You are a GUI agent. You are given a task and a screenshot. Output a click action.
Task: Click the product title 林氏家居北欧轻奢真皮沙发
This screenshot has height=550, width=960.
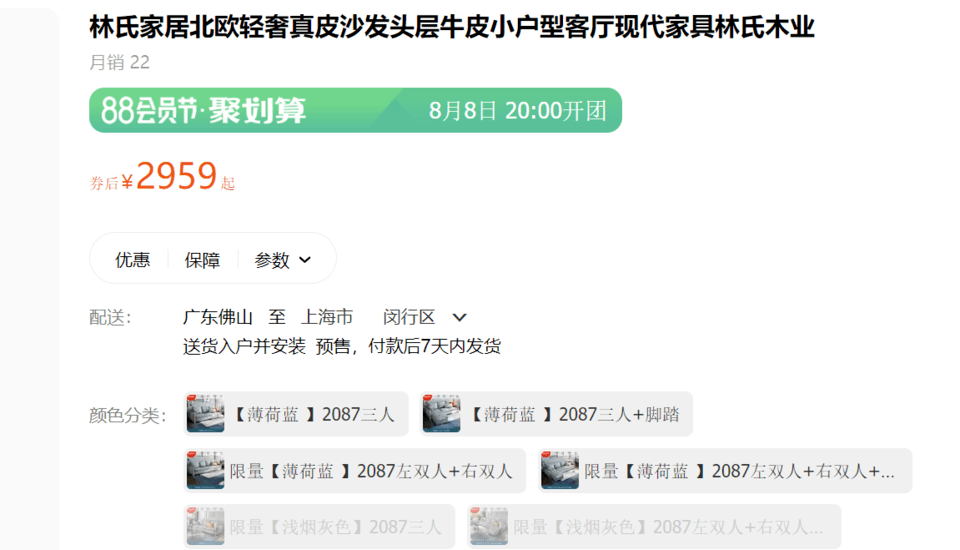coord(452,28)
